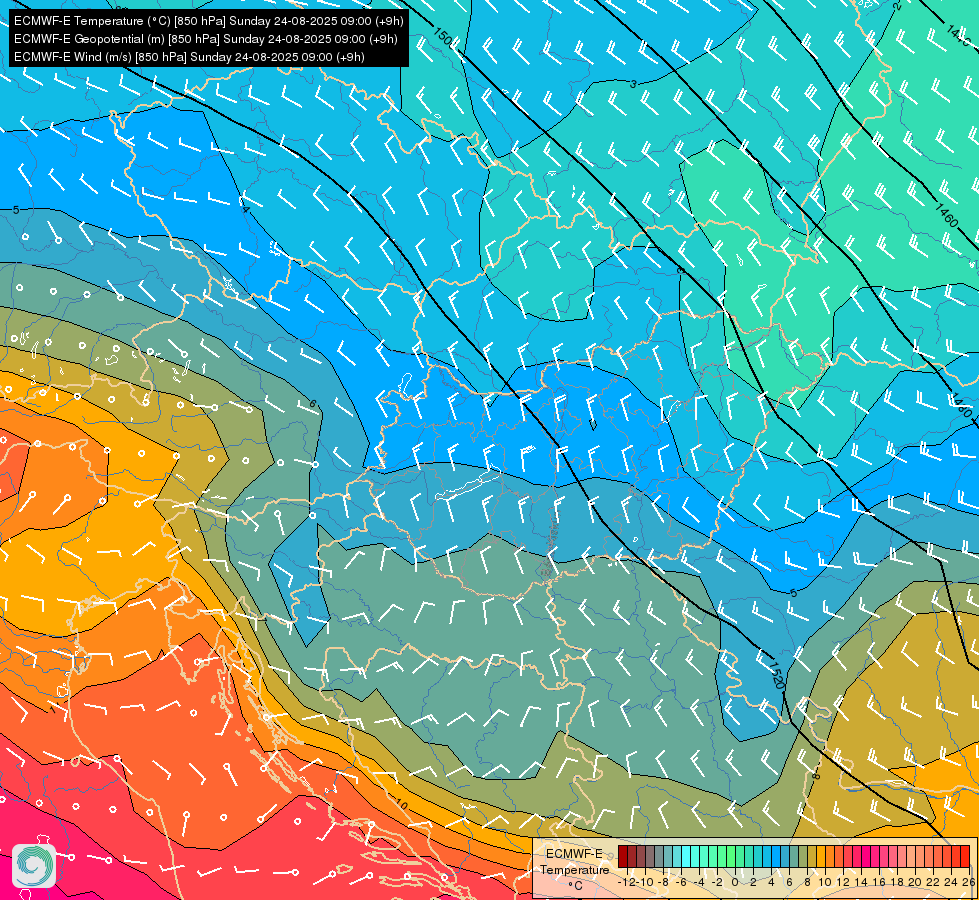The width and height of the screenshot is (979, 900).
Task: Select the ECMWF-E Wind (m/s) title line
Action: tap(189, 57)
